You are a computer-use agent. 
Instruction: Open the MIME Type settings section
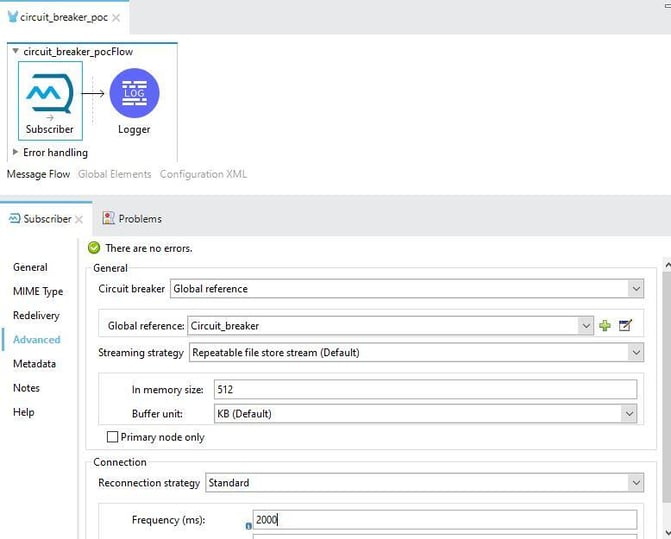38,291
